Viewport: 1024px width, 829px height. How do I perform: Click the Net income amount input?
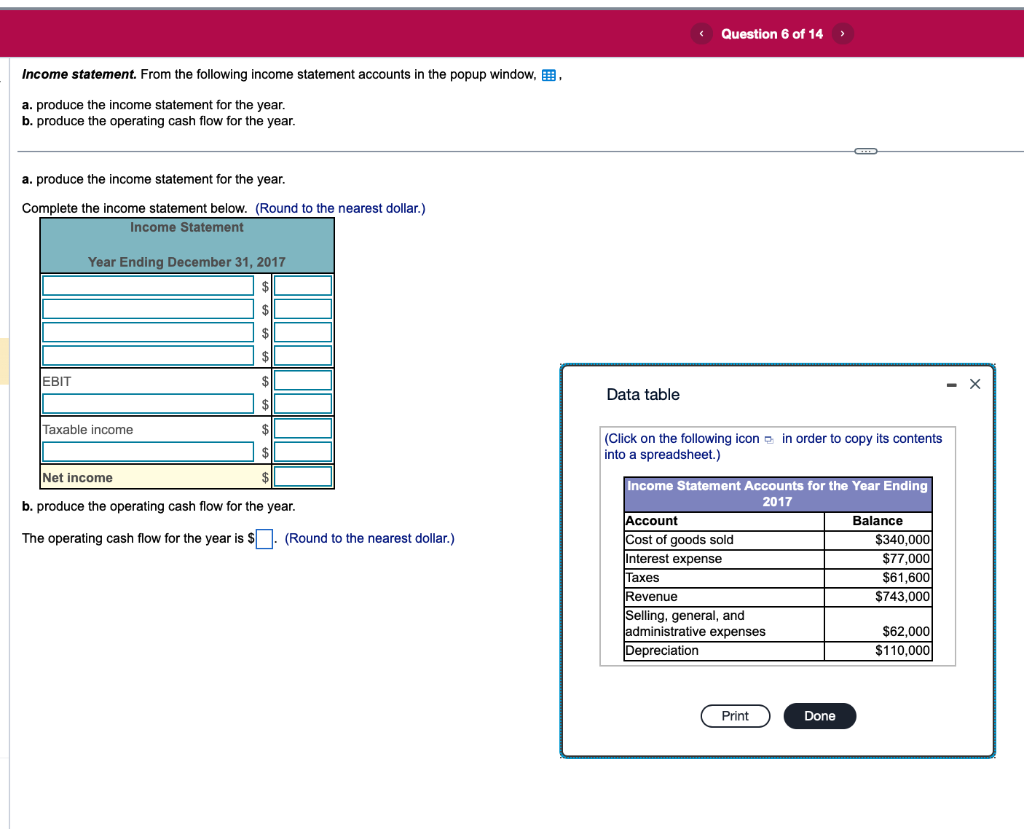pos(303,476)
